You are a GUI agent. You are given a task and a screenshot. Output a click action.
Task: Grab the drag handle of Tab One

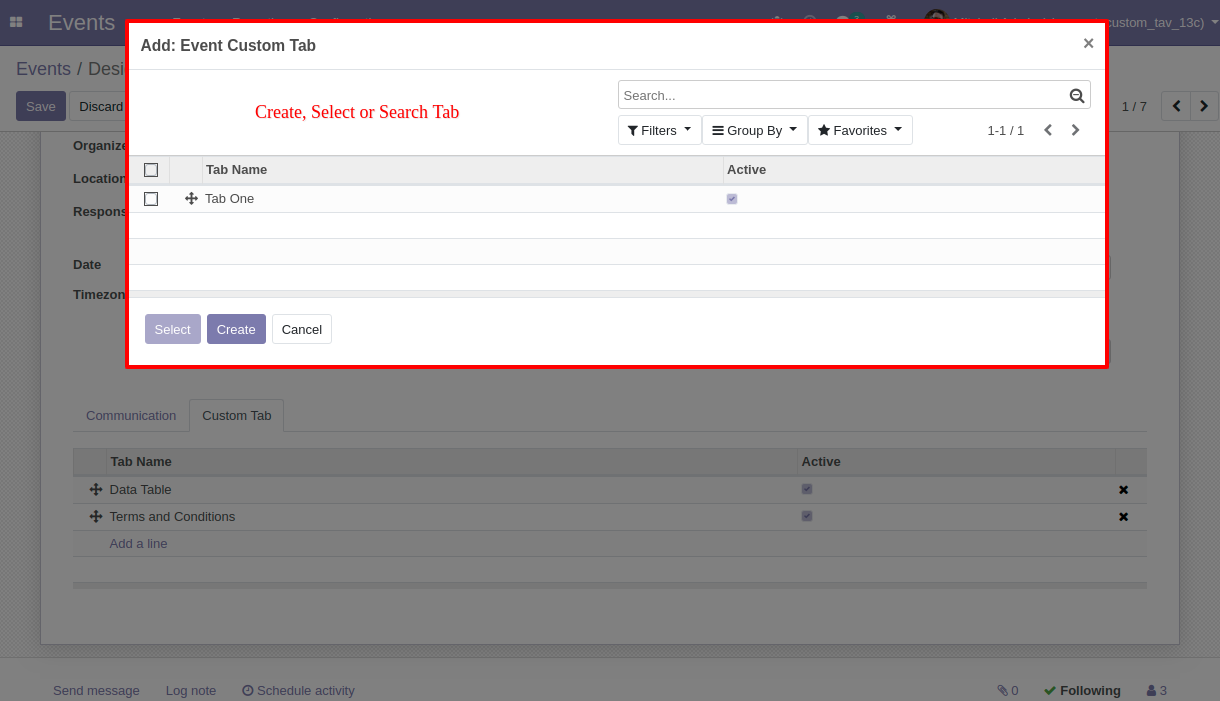[191, 199]
